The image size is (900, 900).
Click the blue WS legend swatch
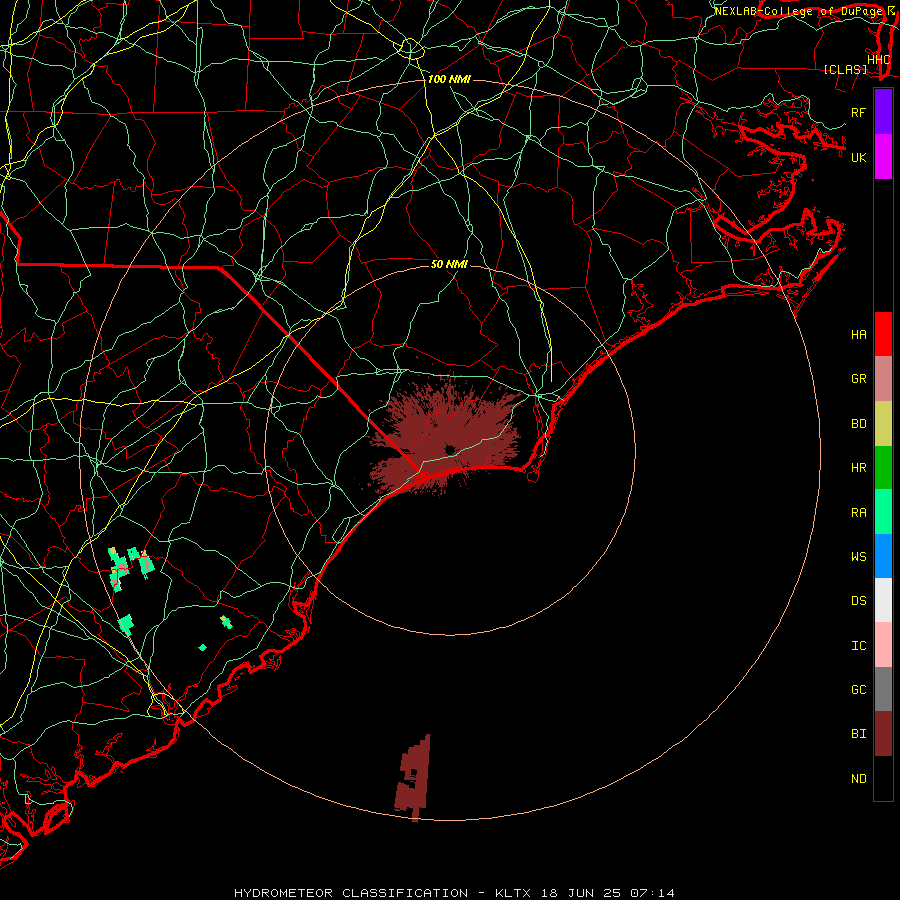tap(883, 556)
